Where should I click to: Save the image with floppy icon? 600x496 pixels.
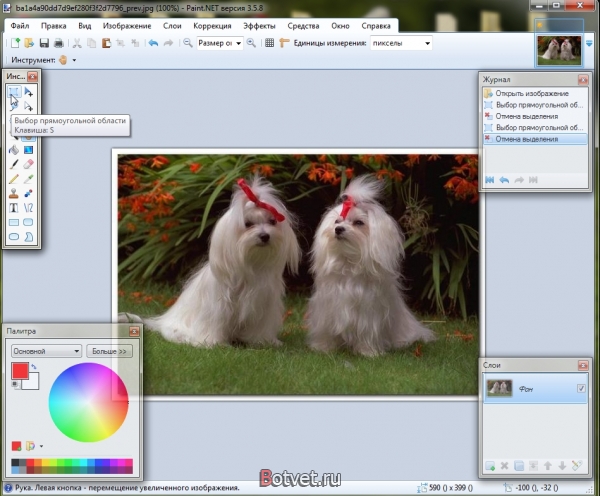pos(44,43)
